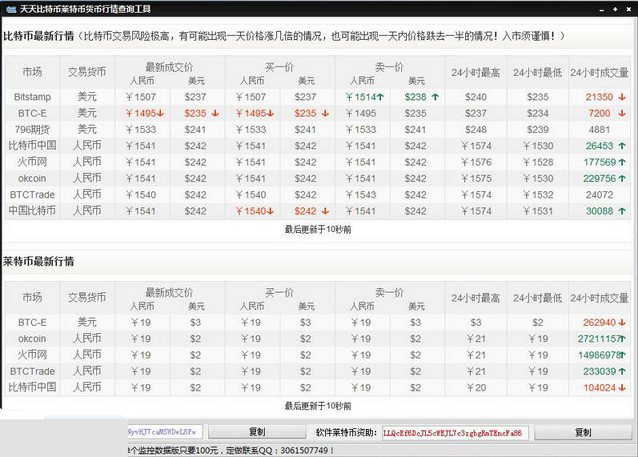The image size is (638, 457).
Task: Click 市场 column header in Bitcoin table
Action: coord(32,72)
